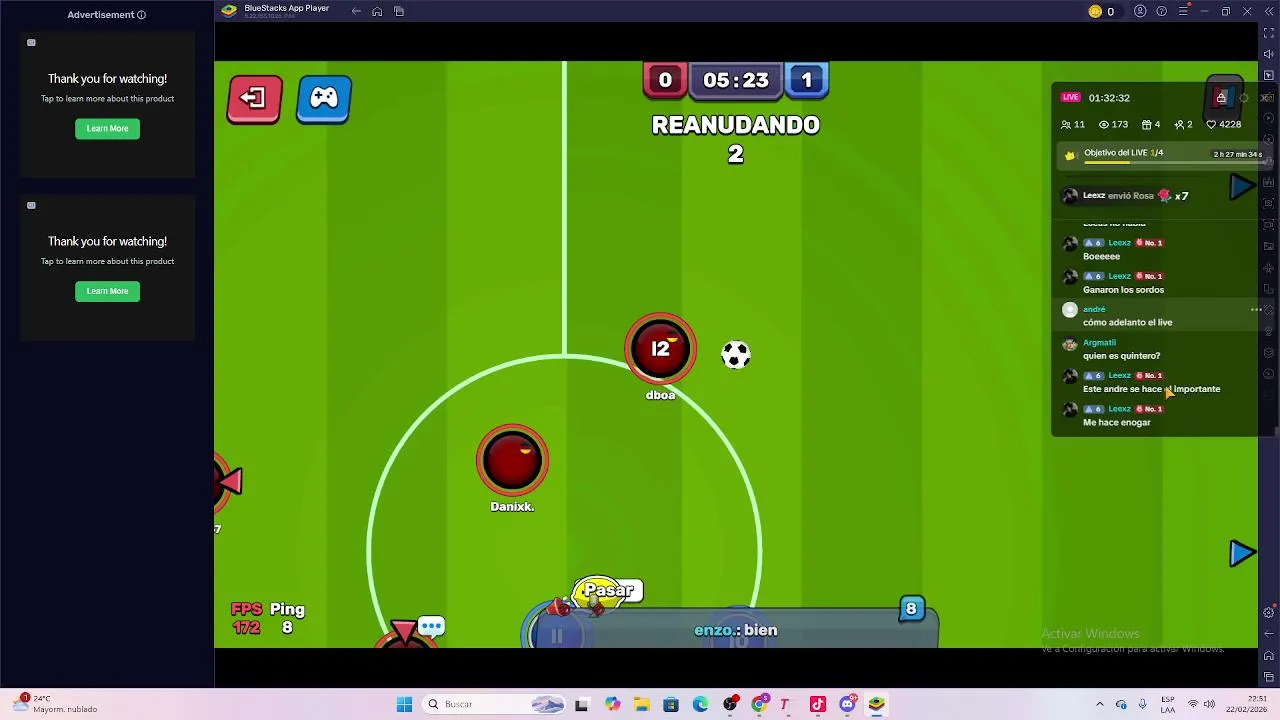Click the score box showing 1
The width and height of the screenshot is (1280, 720).
point(807,80)
